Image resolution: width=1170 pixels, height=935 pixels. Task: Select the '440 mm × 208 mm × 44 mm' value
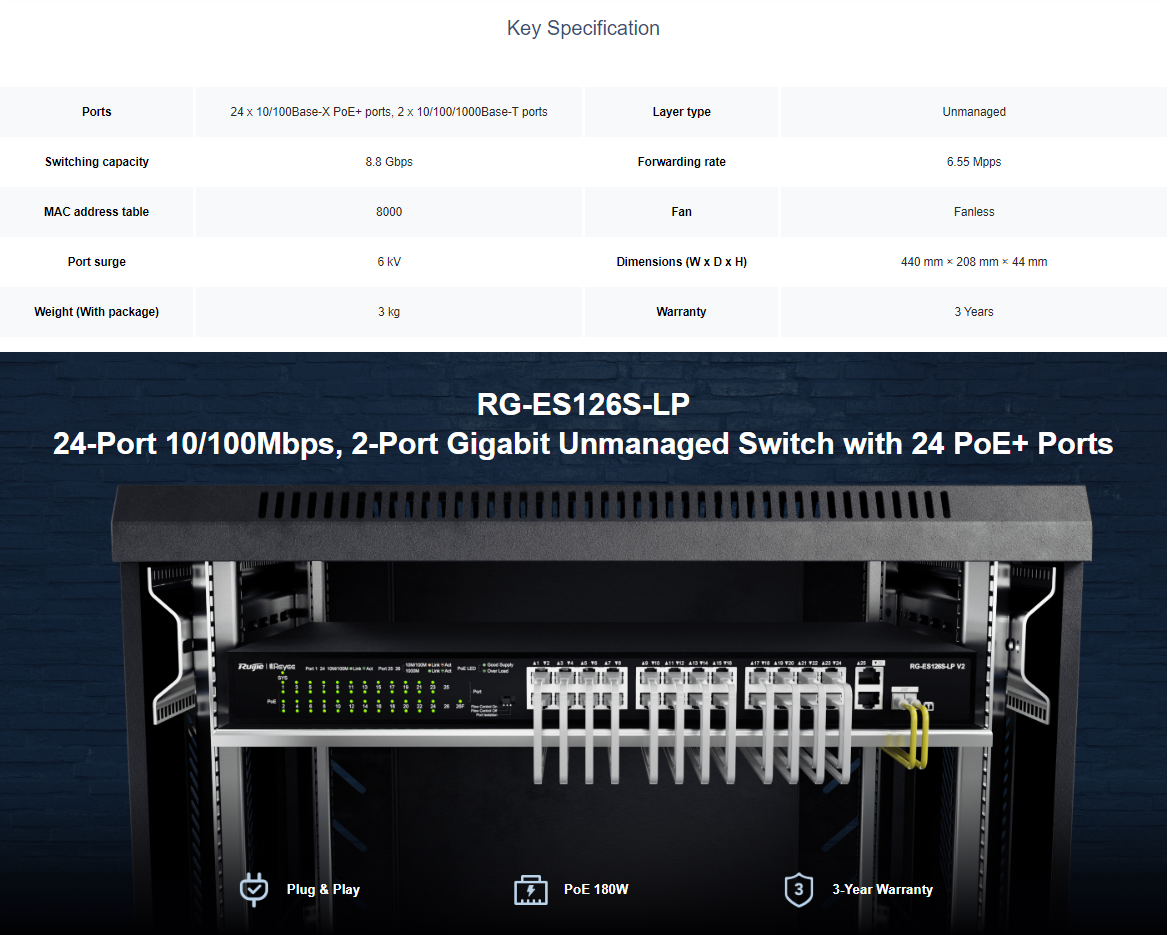(x=974, y=262)
